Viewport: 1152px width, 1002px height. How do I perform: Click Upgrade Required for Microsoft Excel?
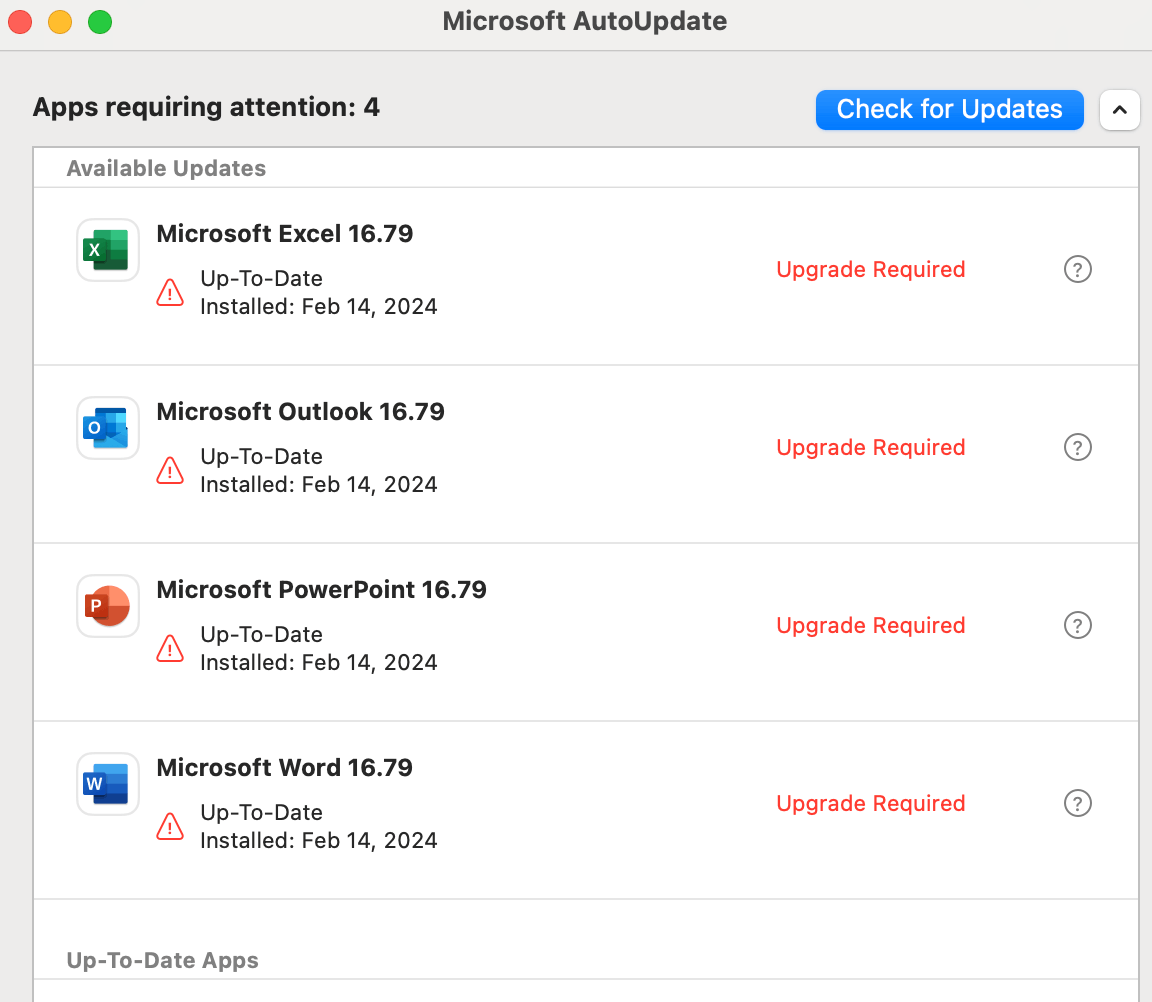871,270
